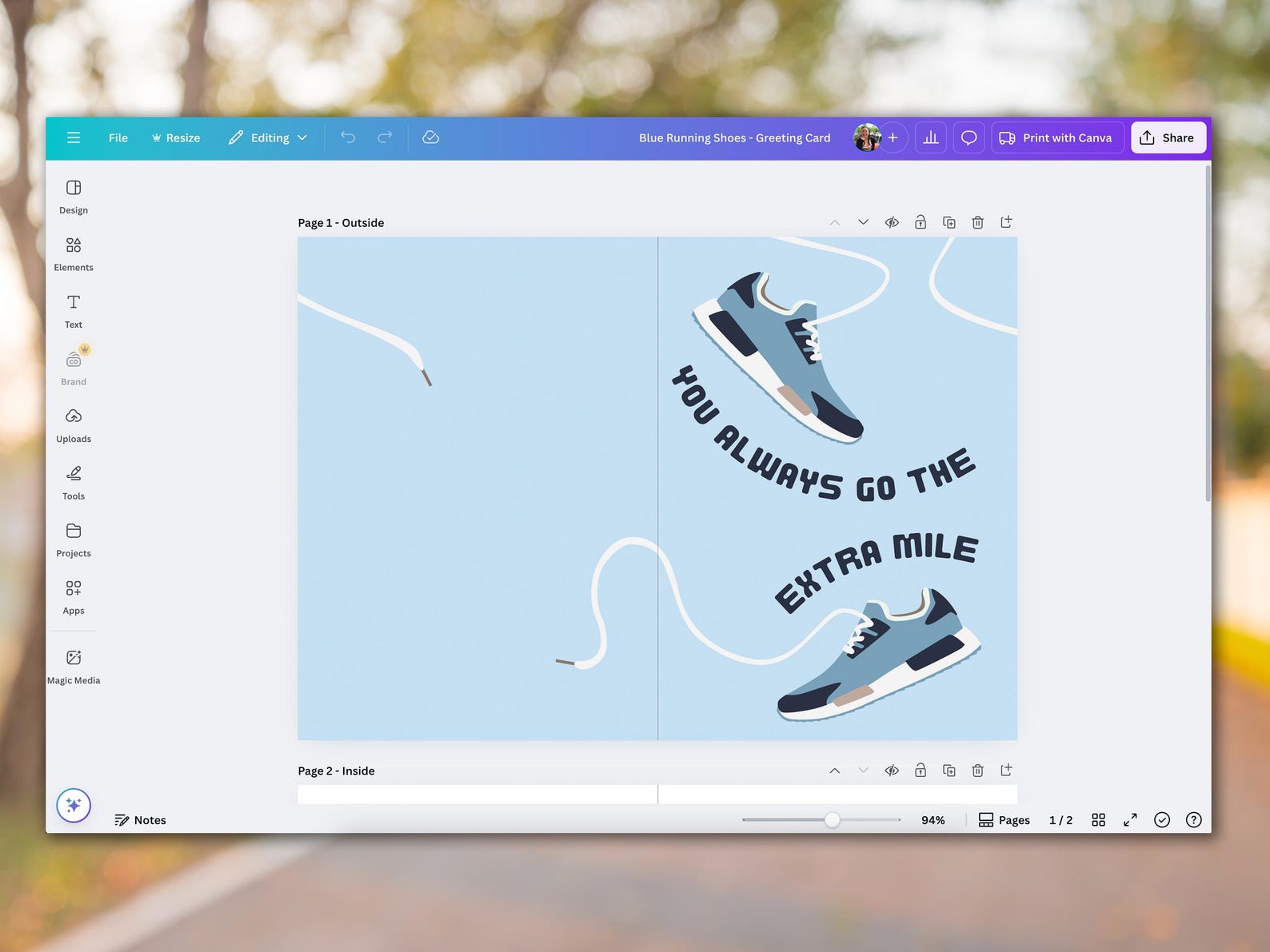
Task: Open the hamburger main menu
Action: pyautogui.click(x=74, y=137)
